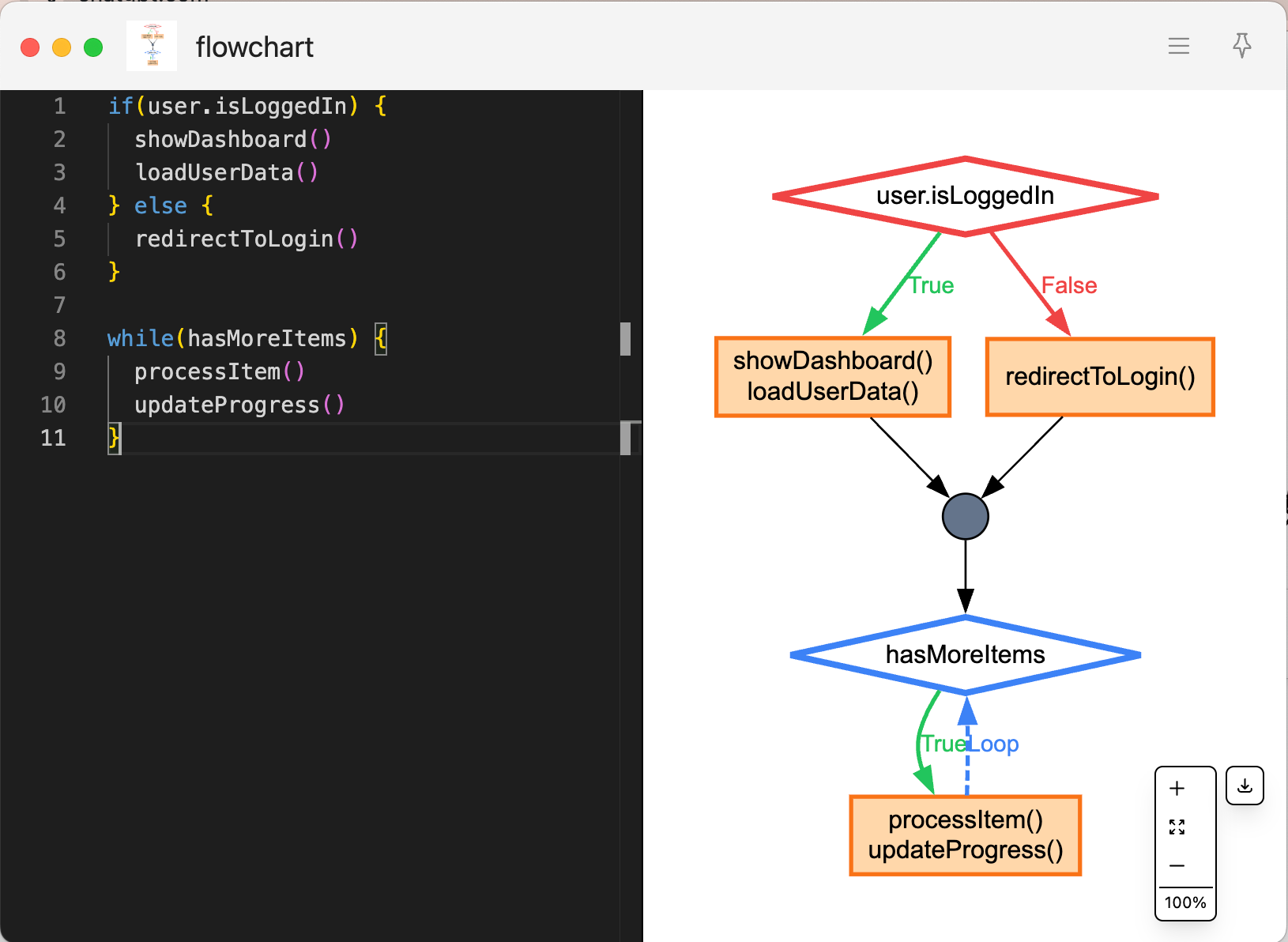Select the hasMoreItems loop diamond
Image resolution: width=1288 pixels, height=942 pixels.
point(965,654)
